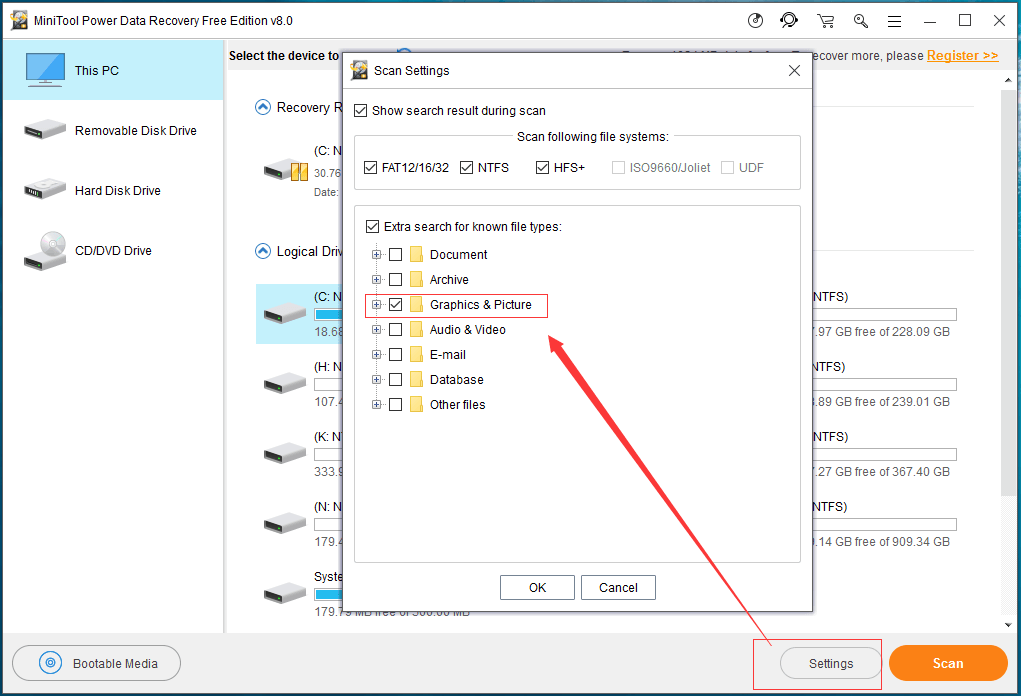Viewport: 1021px width, 696px height.
Task: Expand the Document file types node
Action: tap(377, 255)
